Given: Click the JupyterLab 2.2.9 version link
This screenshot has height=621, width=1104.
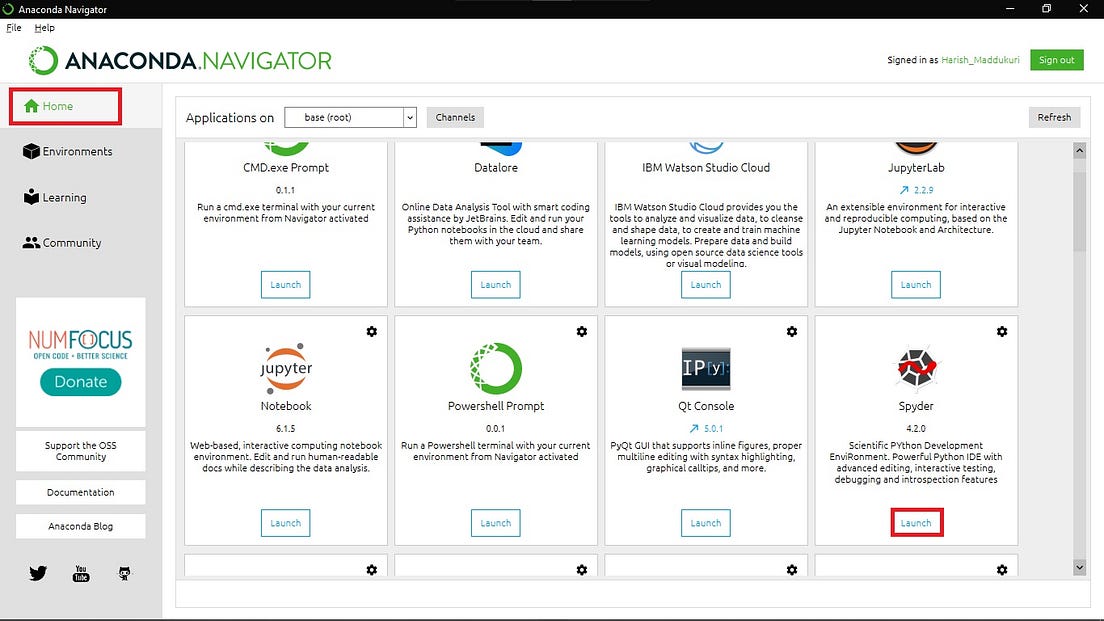Looking at the screenshot, I should pyautogui.click(x=923, y=190).
